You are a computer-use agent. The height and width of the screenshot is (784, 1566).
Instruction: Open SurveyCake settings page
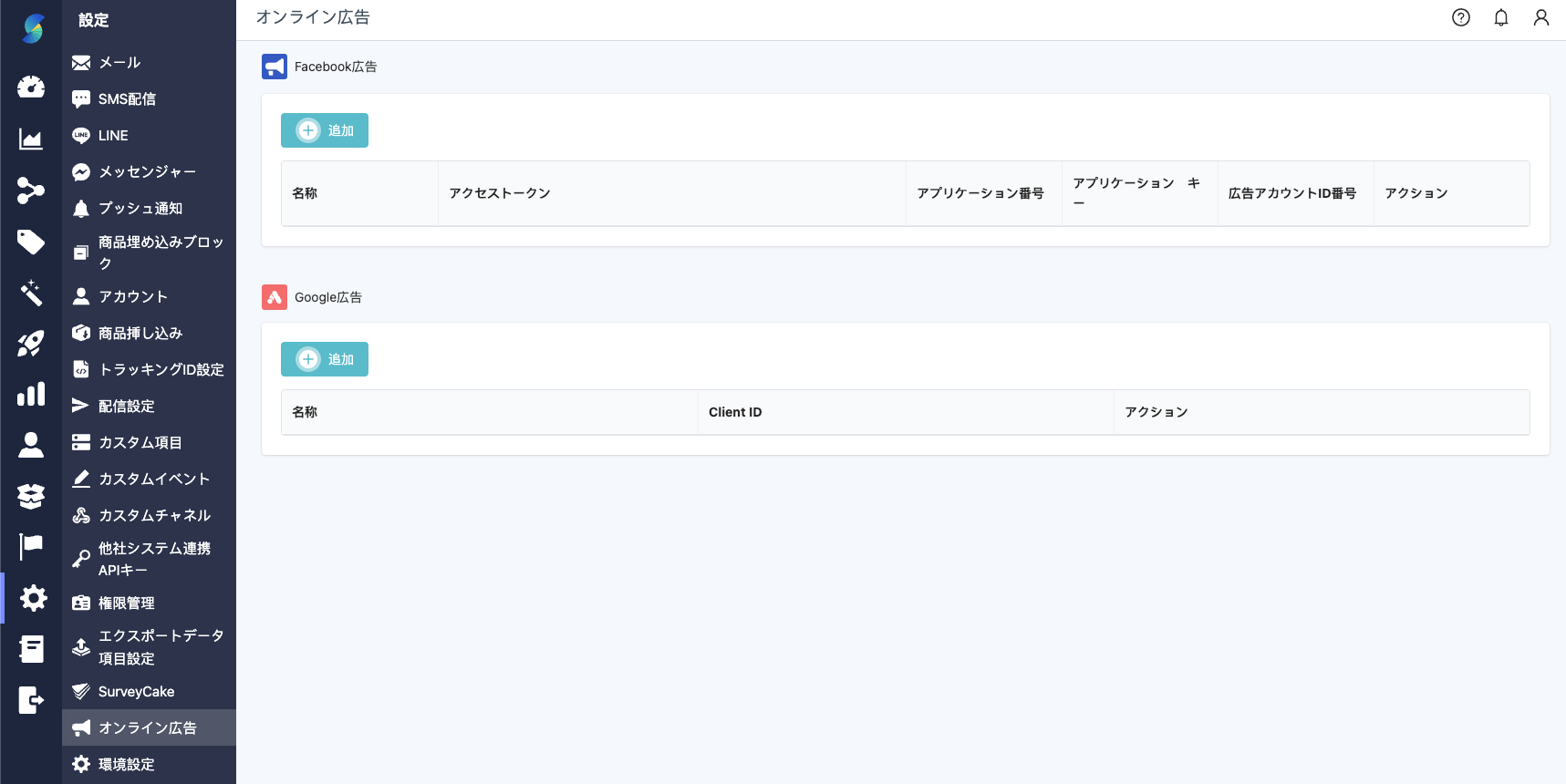point(136,692)
